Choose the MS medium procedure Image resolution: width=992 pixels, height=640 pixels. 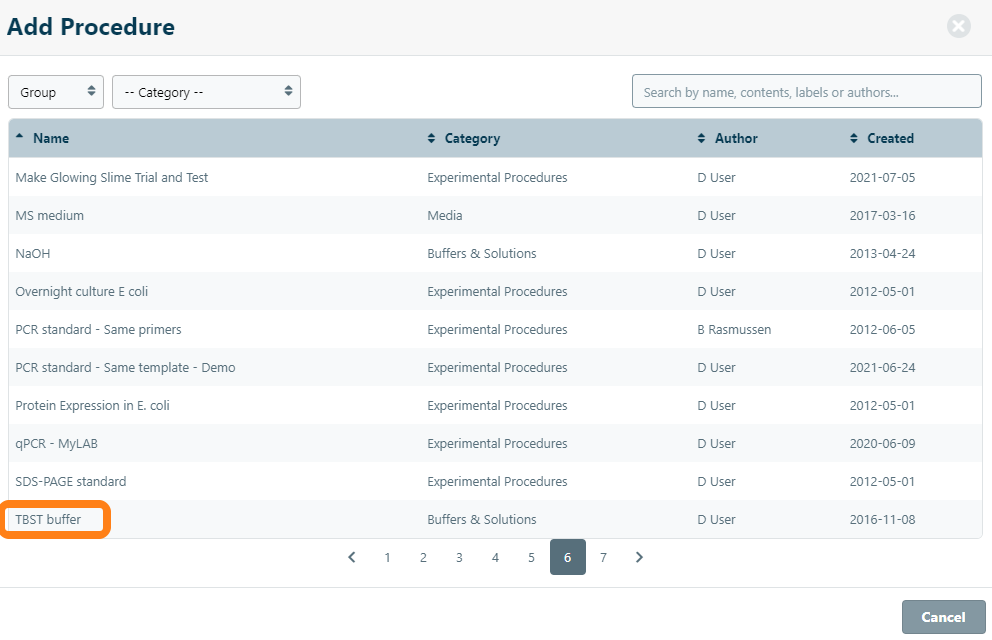point(49,215)
